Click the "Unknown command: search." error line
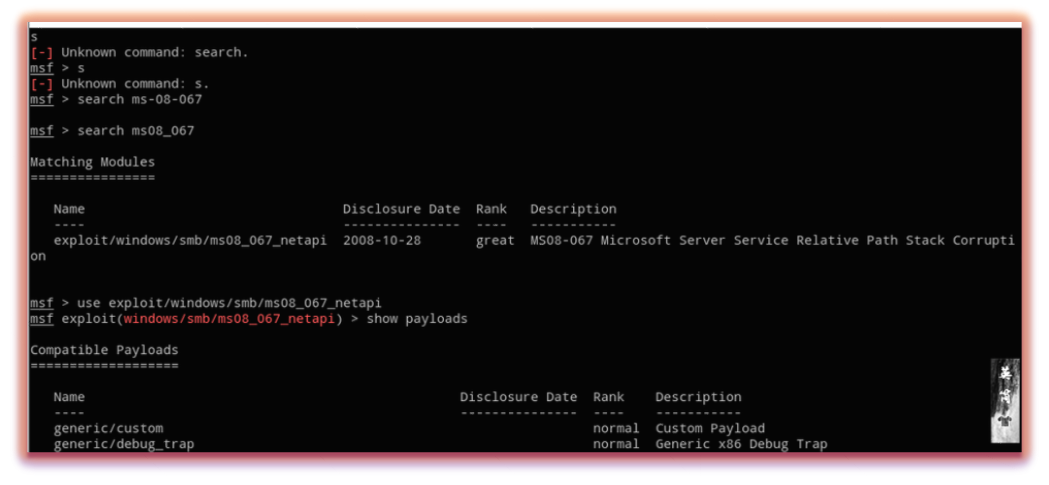 [155, 53]
